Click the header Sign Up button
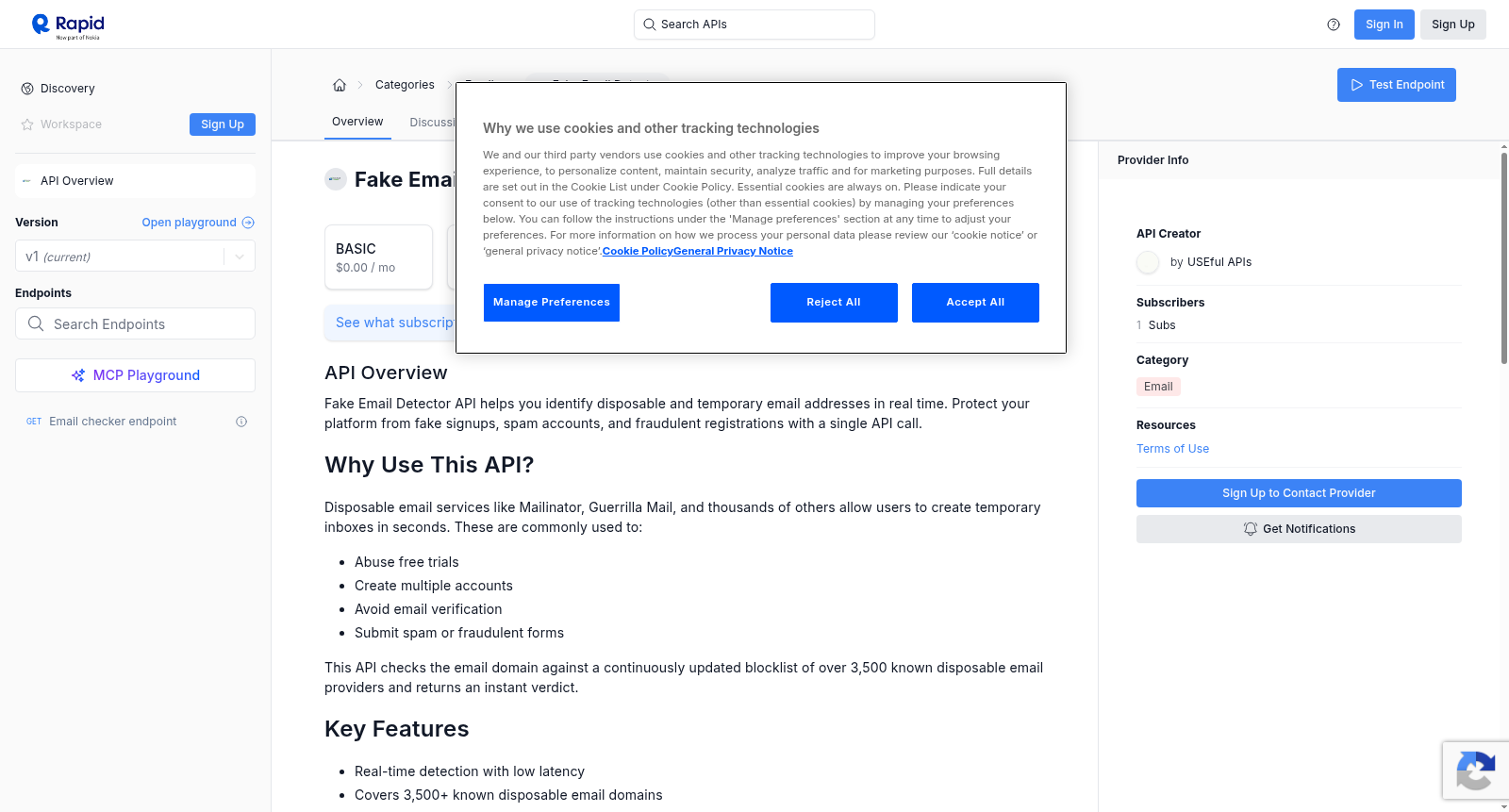The width and height of the screenshot is (1509, 812). click(1452, 25)
